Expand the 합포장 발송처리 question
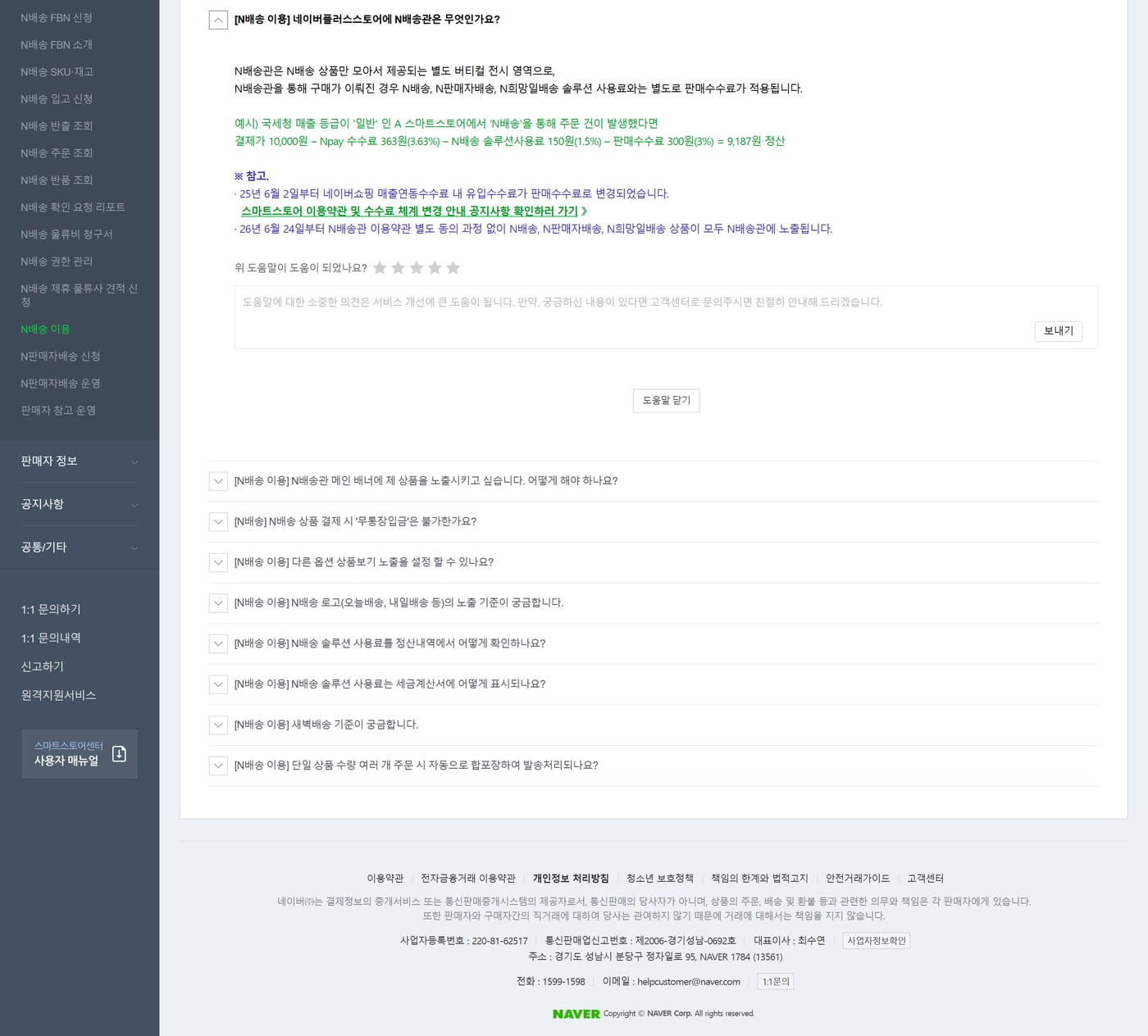The height and width of the screenshot is (1036, 1148). [218, 766]
